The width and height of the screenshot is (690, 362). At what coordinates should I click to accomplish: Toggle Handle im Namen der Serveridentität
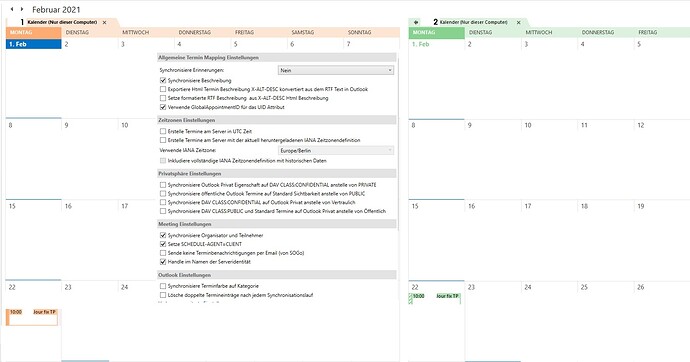coord(163,262)
